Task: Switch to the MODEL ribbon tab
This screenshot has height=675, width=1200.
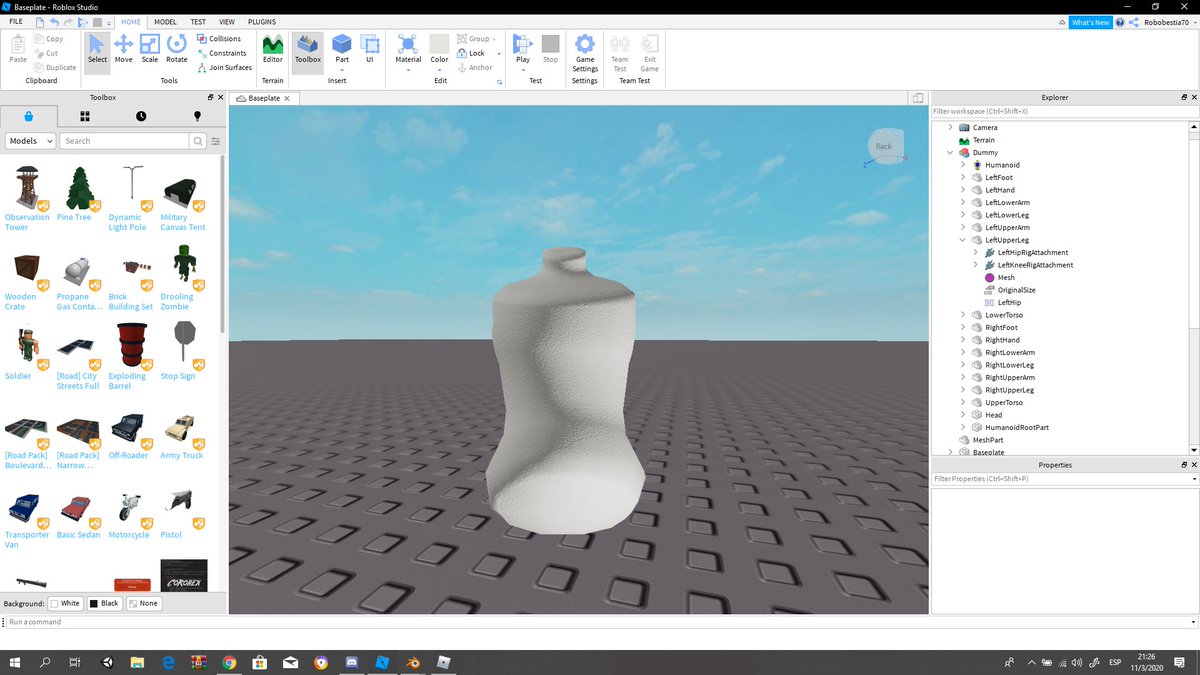Action: click(x=165, y=21)
